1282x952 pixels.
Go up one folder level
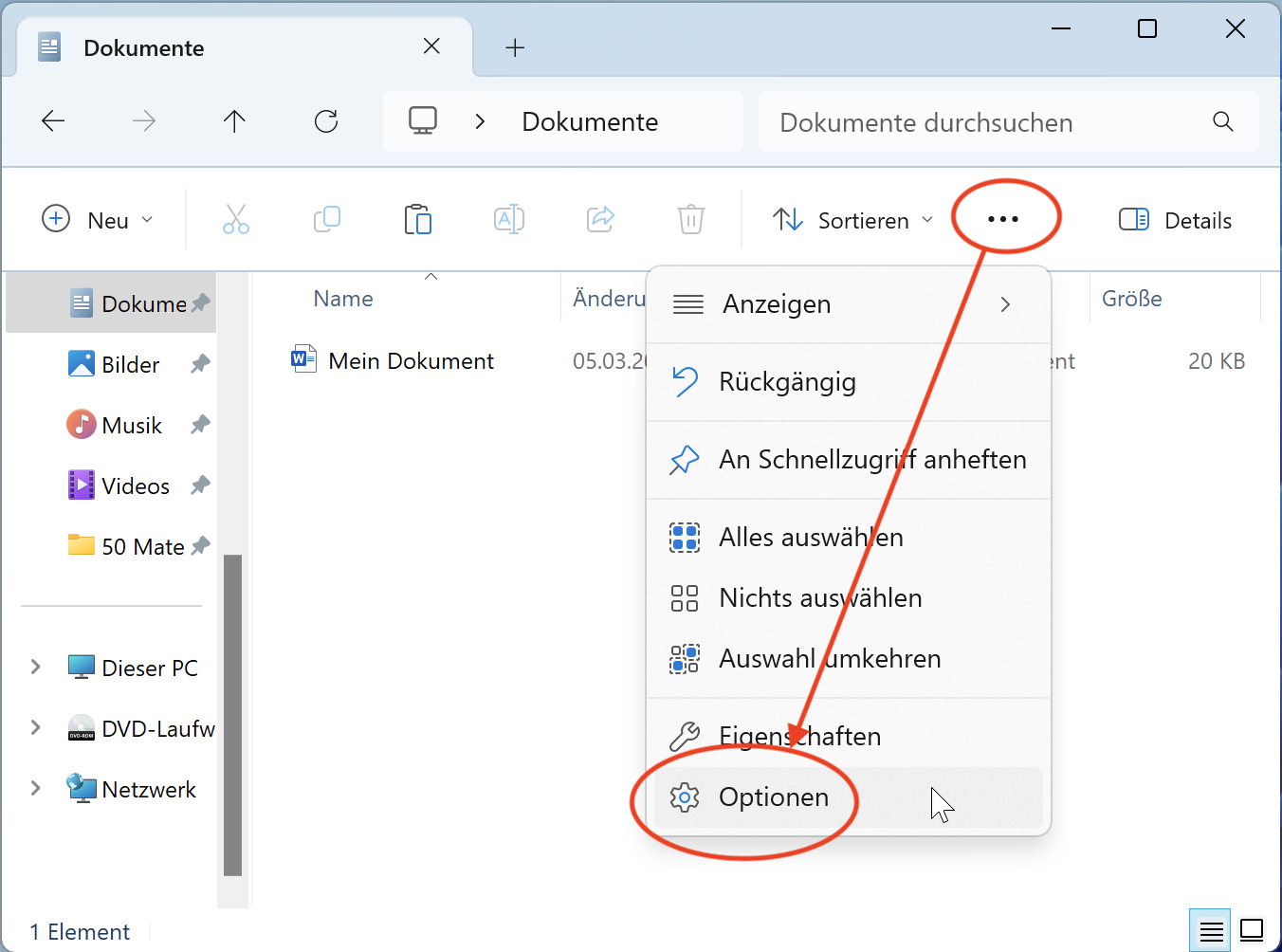[x=234, y=121]
